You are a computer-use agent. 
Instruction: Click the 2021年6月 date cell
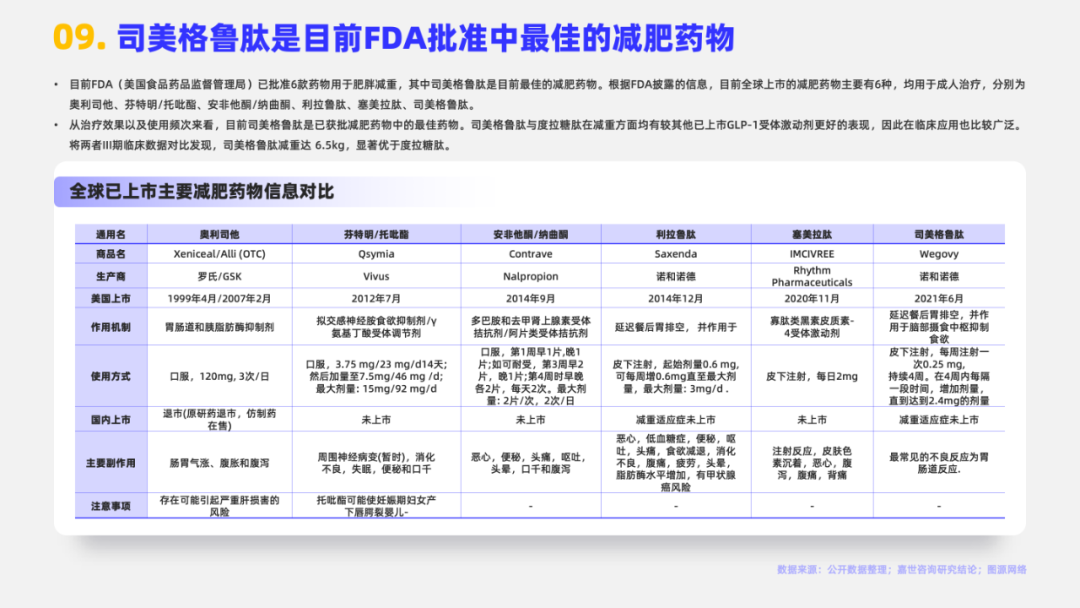(x=939, y=299)
